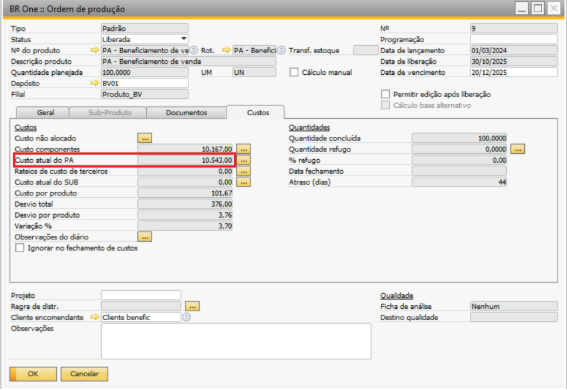This screenshot has width=567, height=390.
Task: Click the Custo atual do PA value 10.543,00
Action: pos(185,160)
